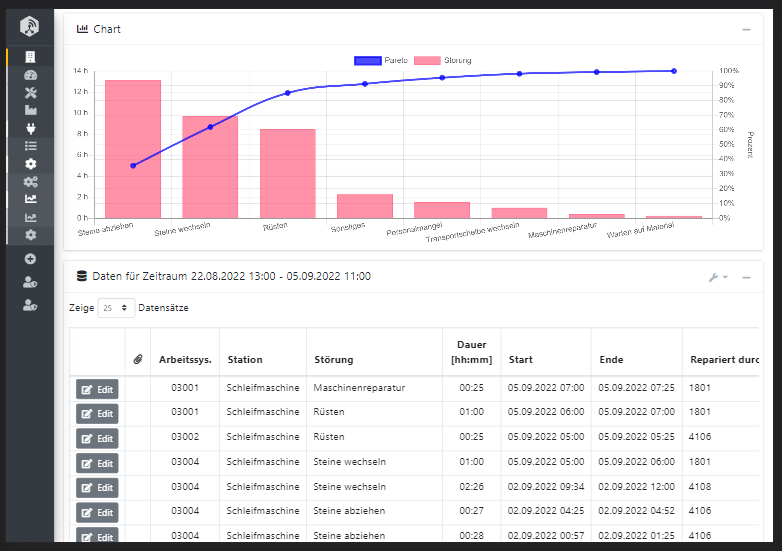Click the power plug sidebar icon

click(30, 128)
